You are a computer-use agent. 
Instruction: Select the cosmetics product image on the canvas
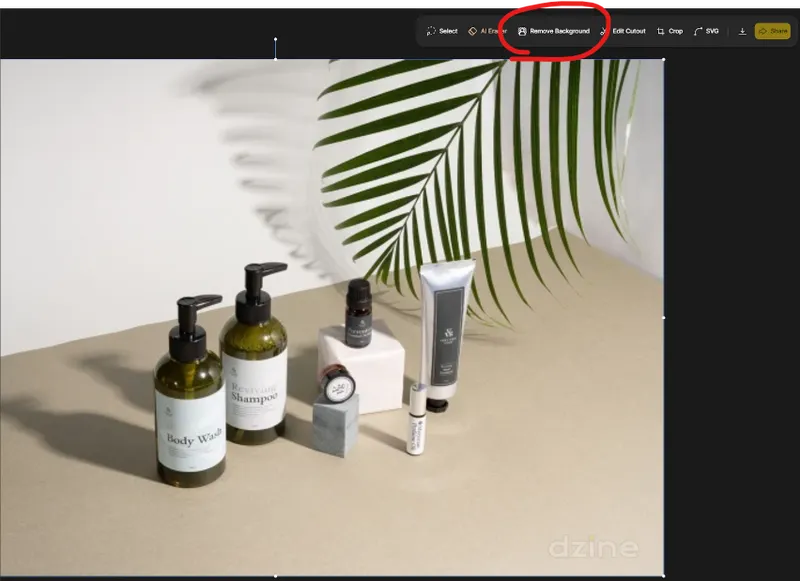(332, 317)
